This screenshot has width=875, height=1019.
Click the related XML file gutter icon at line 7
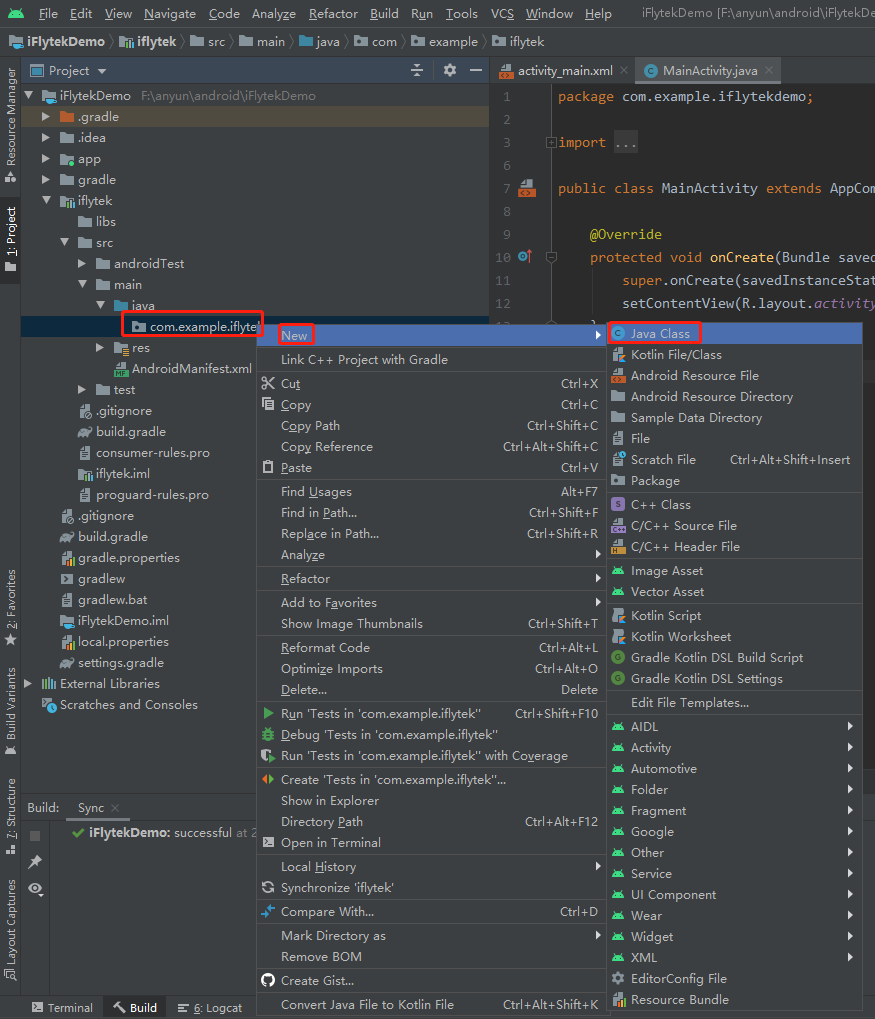point(527,188)
